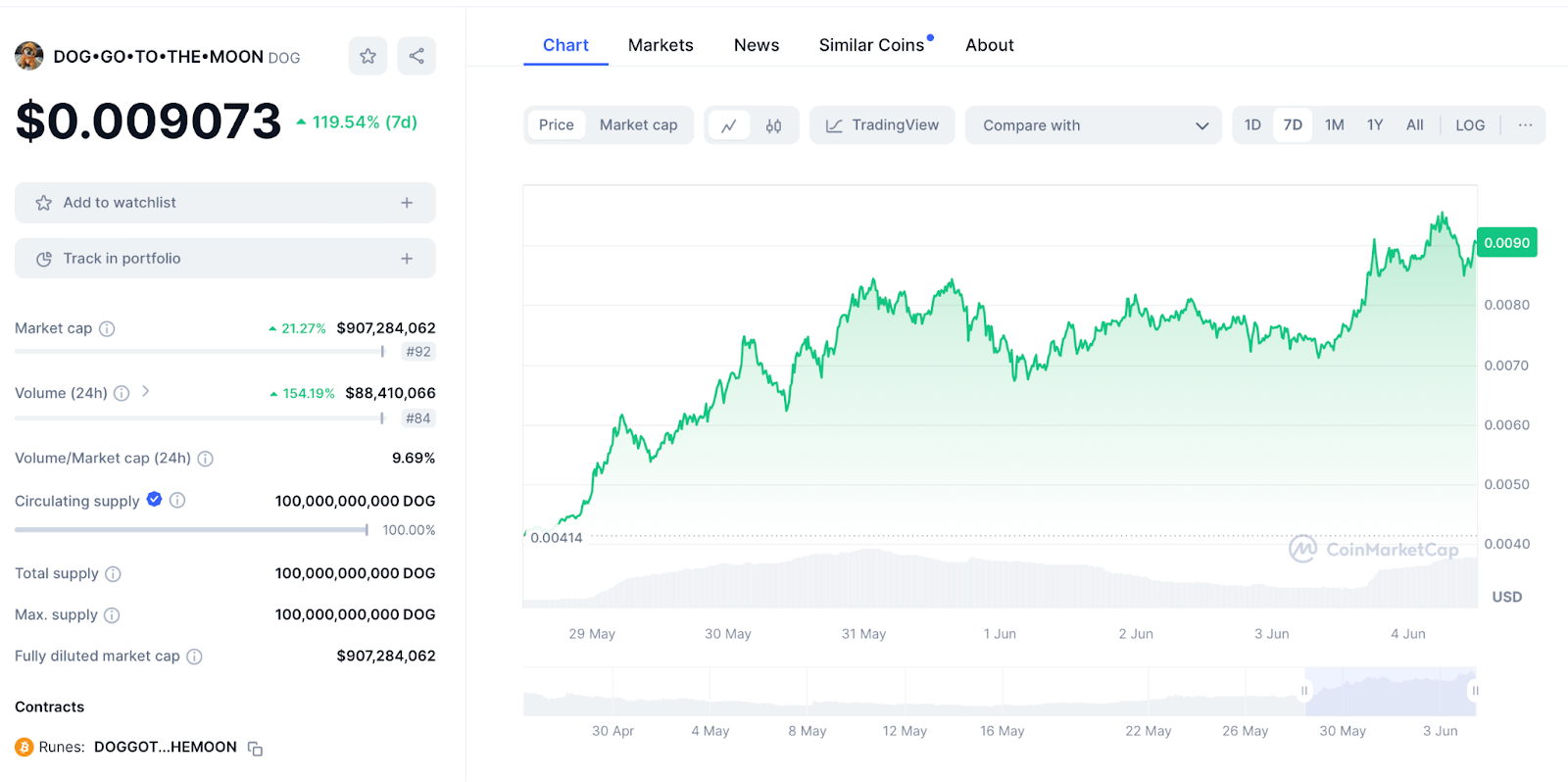Click the left handle of range selector
1568x782 pixels.
point(1304,691)
